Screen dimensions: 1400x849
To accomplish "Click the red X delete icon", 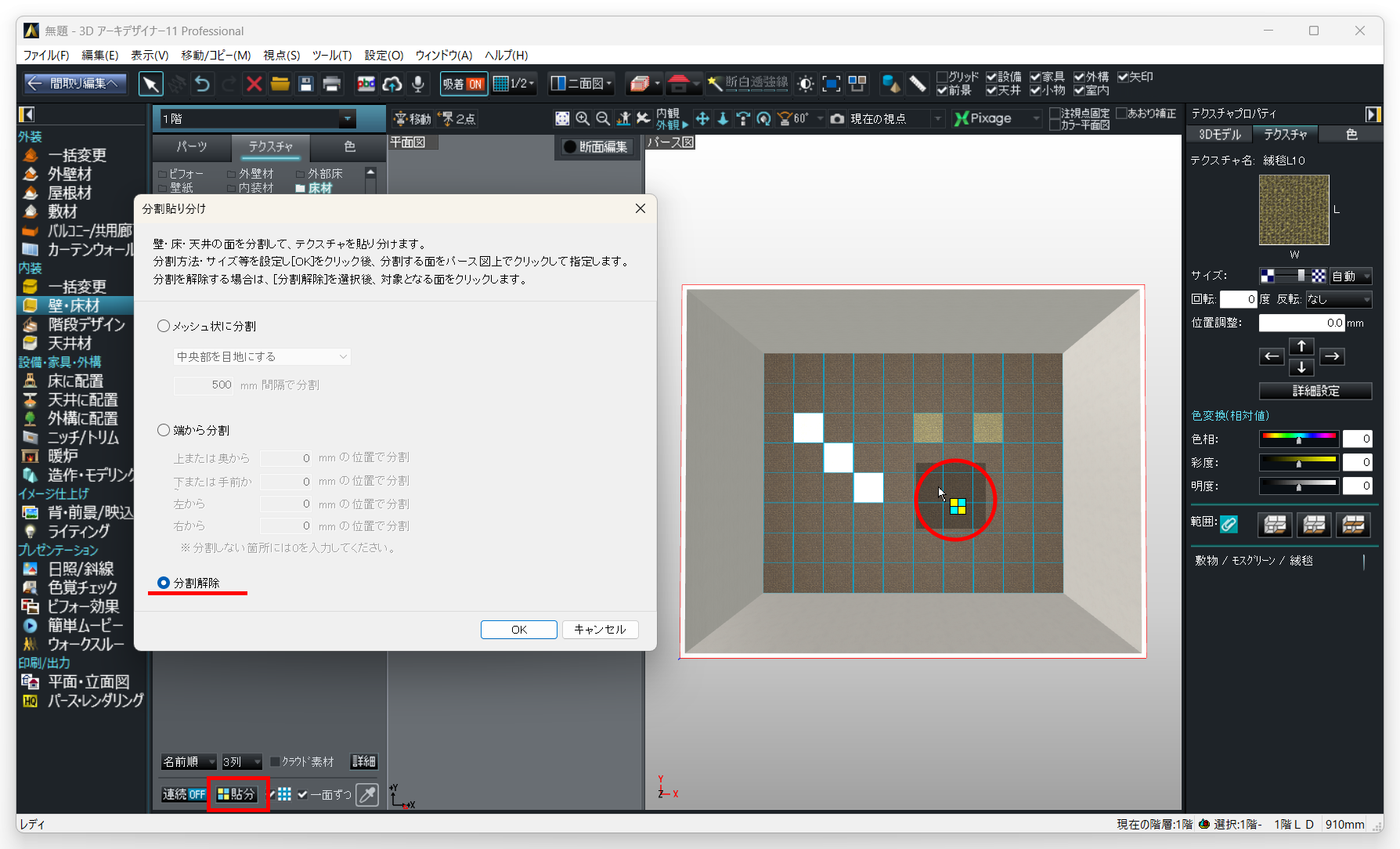I will point(254,84).
